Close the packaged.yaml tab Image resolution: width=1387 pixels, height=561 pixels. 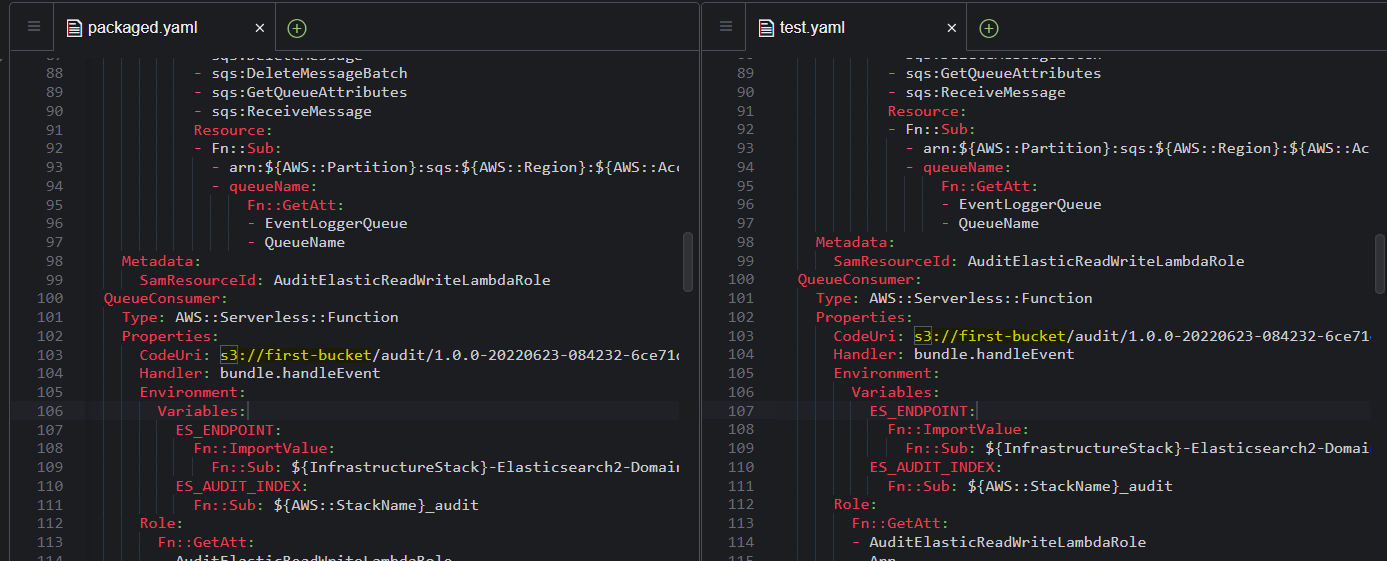coord(260,28)
